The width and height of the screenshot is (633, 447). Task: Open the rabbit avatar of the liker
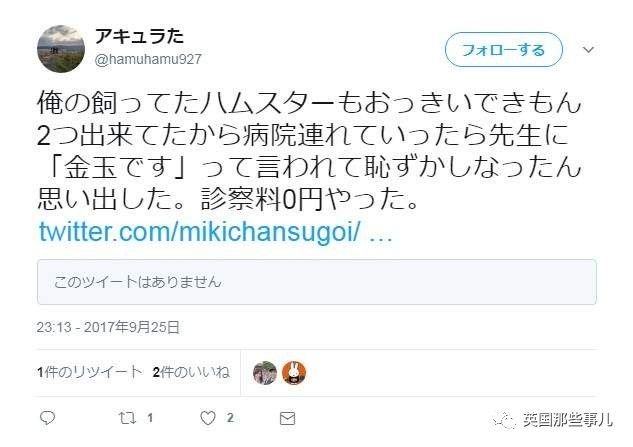[294, 373]
